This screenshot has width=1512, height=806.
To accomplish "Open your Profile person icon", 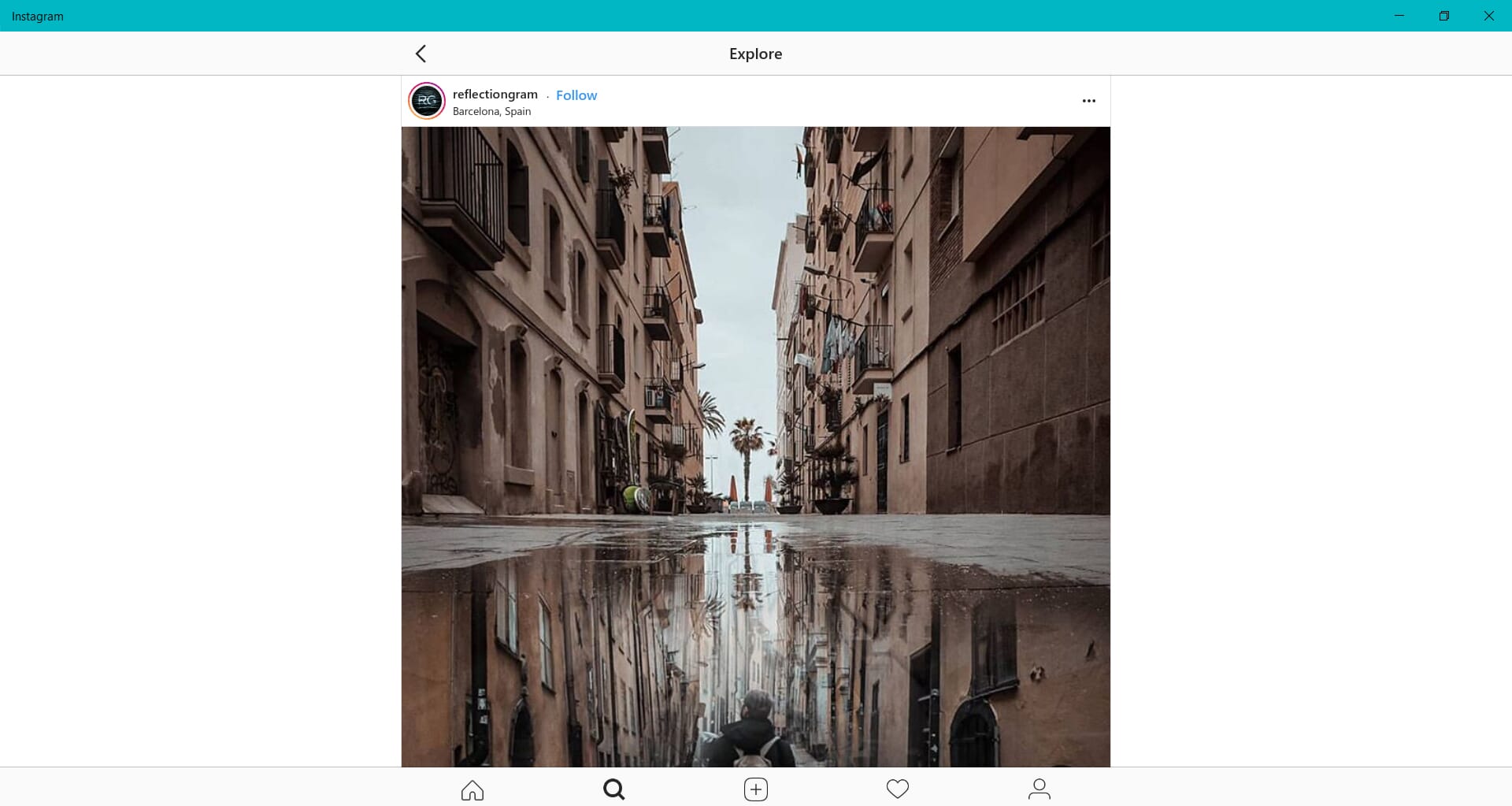I will [1039, 789].
